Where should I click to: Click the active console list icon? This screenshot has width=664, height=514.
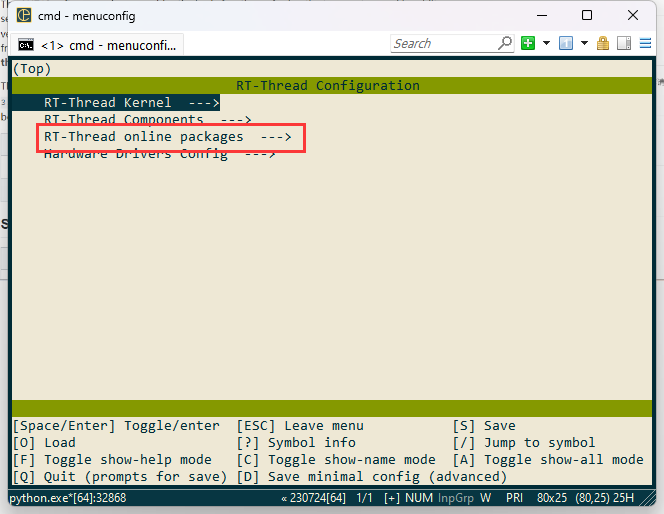(566, 43)
